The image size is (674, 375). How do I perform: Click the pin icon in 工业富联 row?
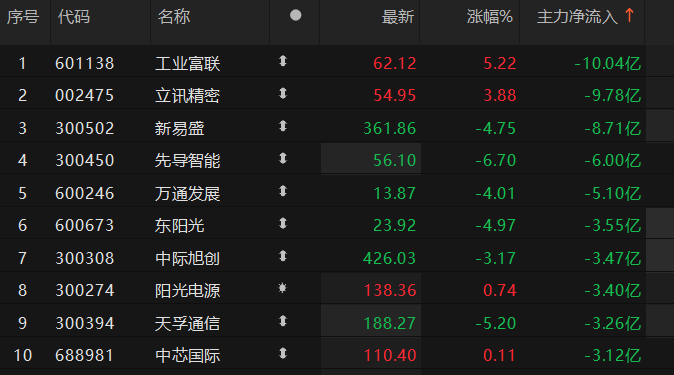282,61
